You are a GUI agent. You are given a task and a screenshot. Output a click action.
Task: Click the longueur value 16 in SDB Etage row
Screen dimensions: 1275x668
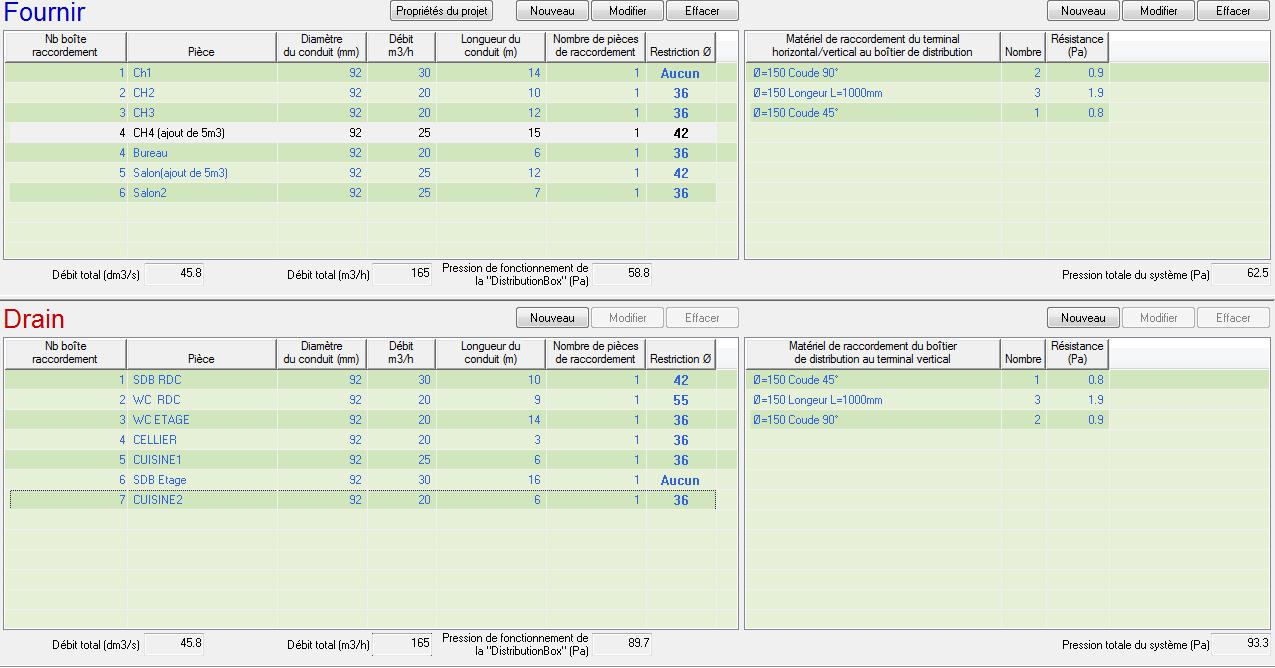pyautogui.click(x=534, y=480)
